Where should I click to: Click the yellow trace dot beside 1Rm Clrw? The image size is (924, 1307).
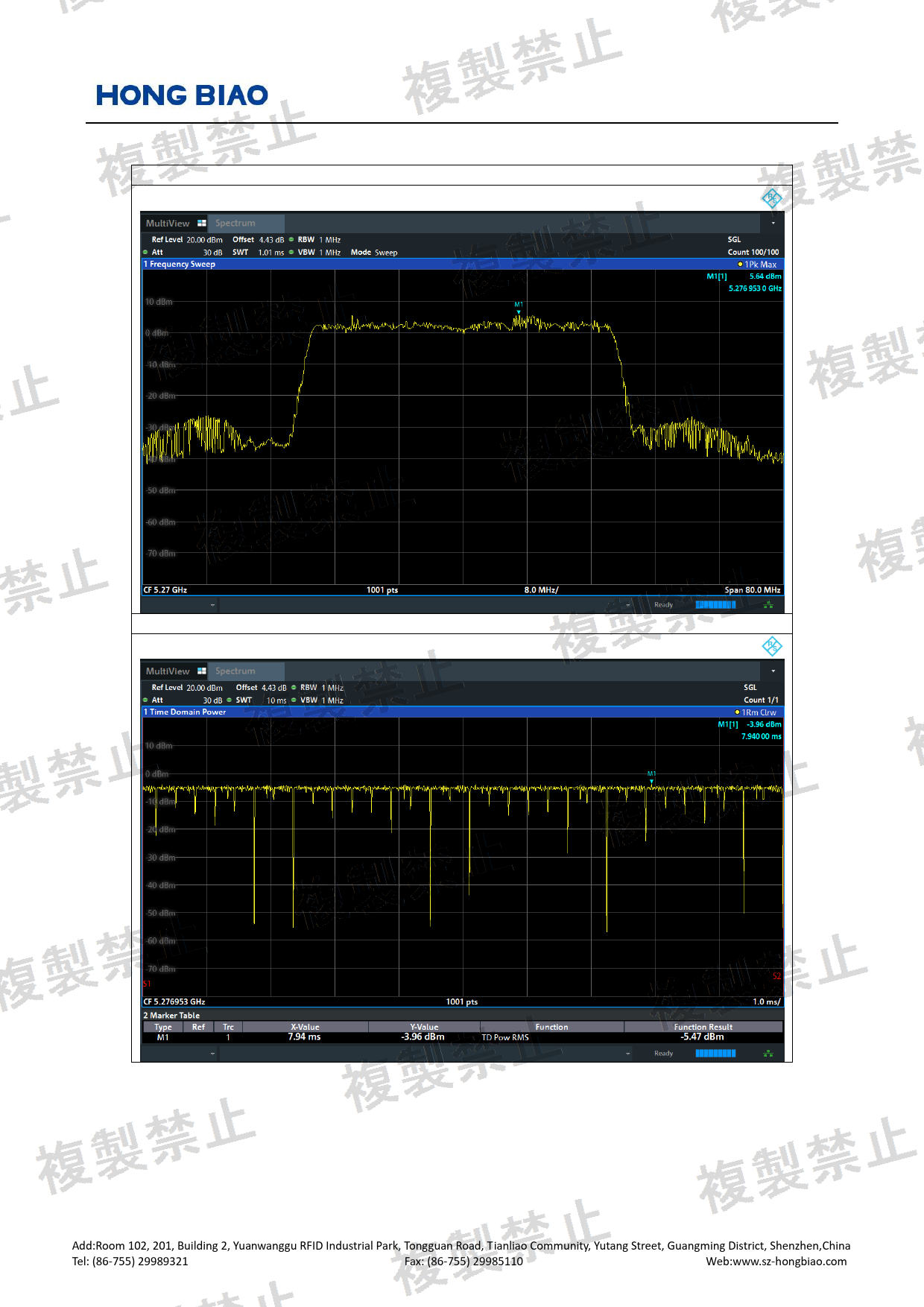coord(737,712)
